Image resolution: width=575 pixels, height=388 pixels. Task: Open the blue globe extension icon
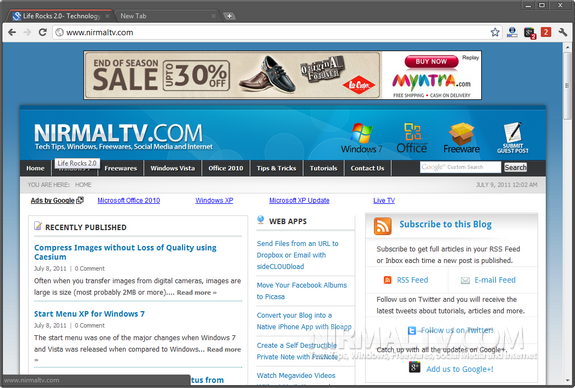click(x=512, y=32)
